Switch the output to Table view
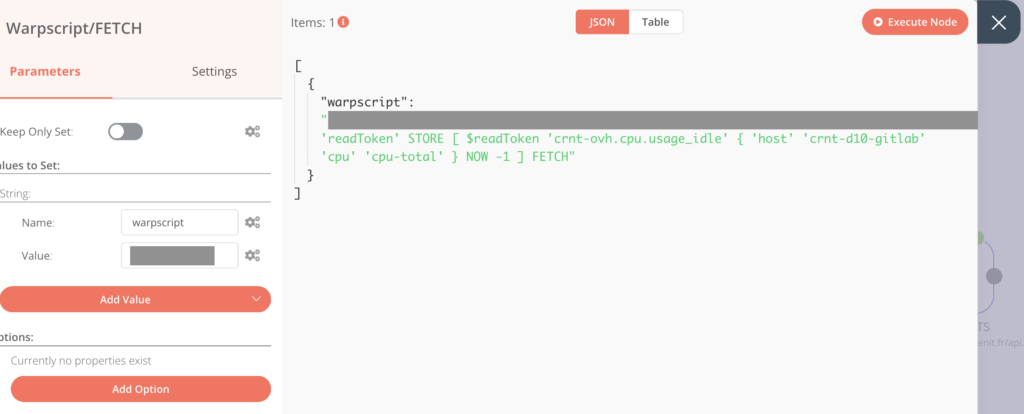Viewport: 1024px width, 414px height. [655, 22]
